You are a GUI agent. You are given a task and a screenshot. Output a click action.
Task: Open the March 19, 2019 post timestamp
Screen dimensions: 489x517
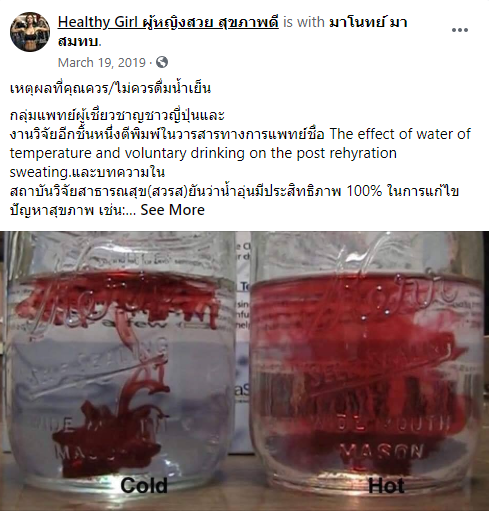click(x=102, y=63)
